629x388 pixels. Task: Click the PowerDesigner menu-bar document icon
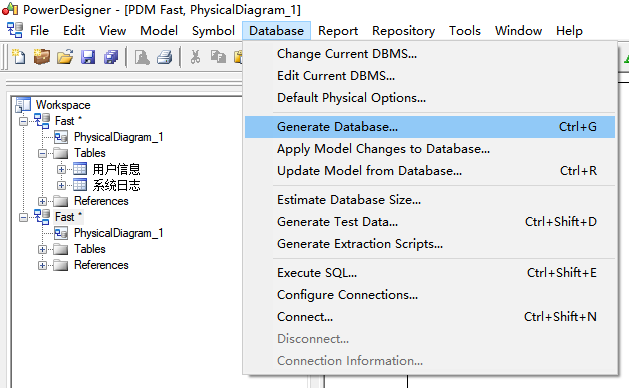pyautogui.click(x=15, y=30)
